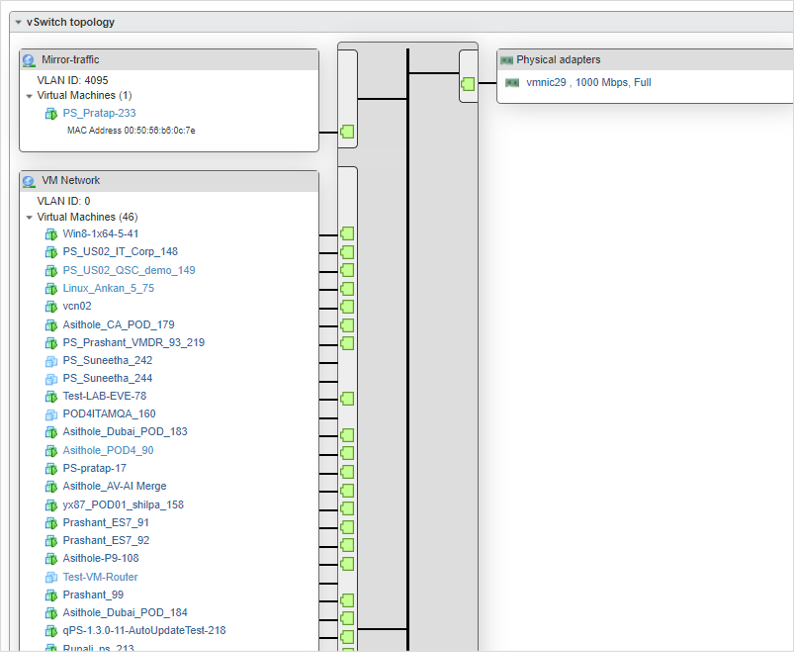
Task: Click VM icon beside PS-pratap-17
Action: pos(51,468)
